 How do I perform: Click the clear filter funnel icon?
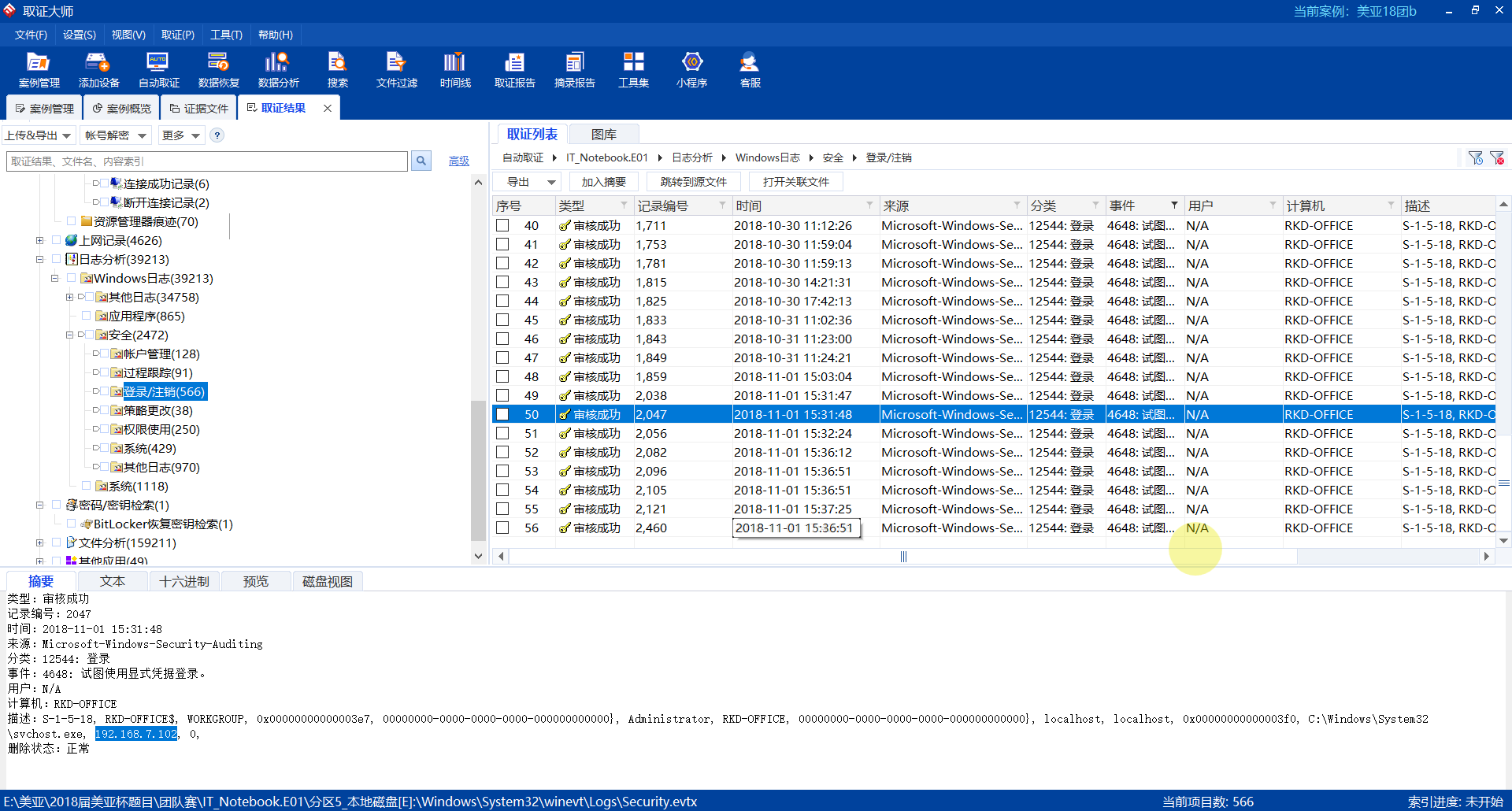(1497, 158)
